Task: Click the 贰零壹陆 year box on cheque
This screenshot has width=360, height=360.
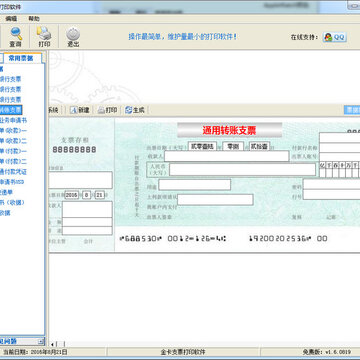Action: (202, 146)
